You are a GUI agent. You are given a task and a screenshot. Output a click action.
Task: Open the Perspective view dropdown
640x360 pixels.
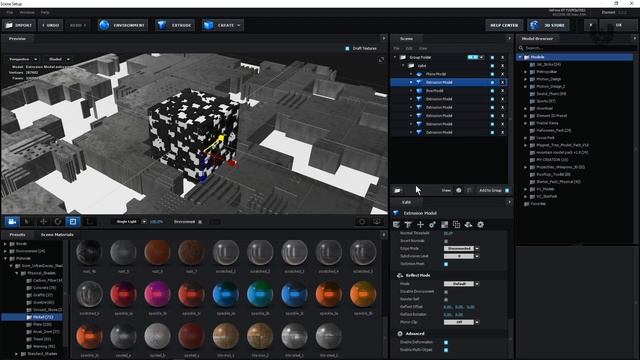[x=23, y=59]
